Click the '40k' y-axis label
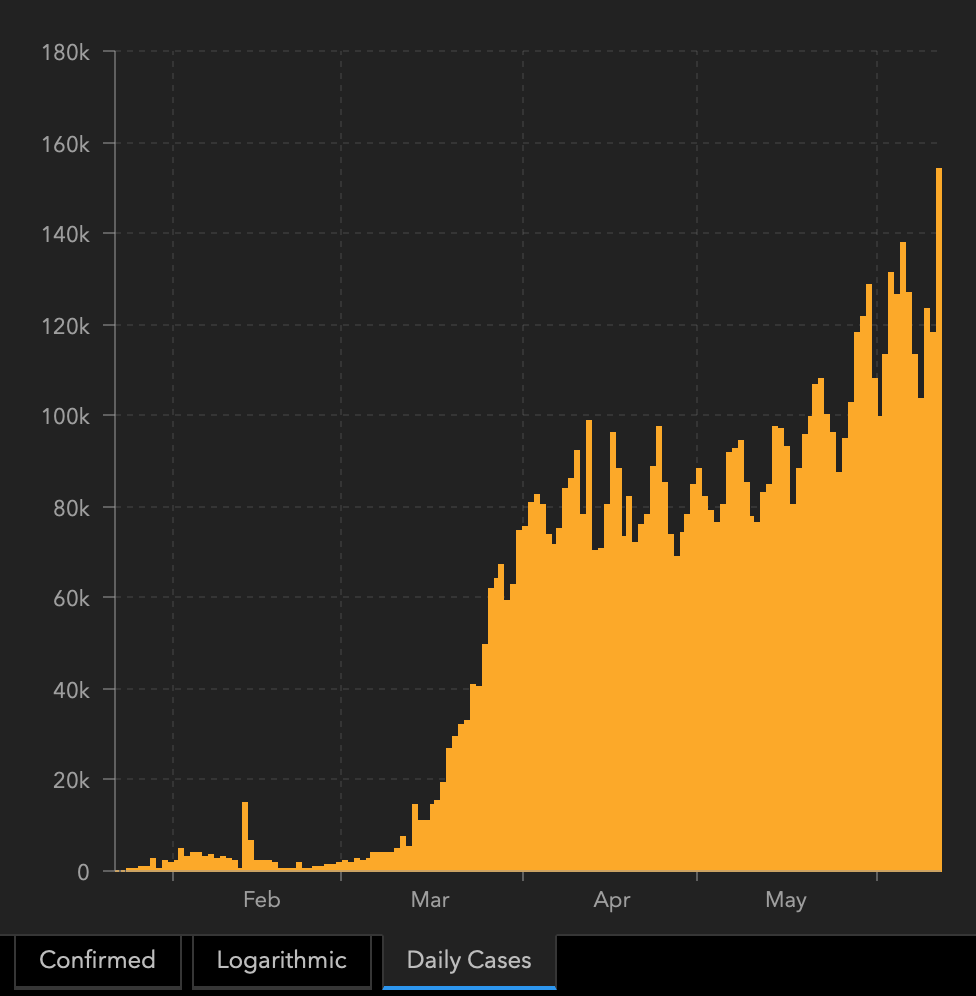This screenshot has height=996, width=976. 71,690
